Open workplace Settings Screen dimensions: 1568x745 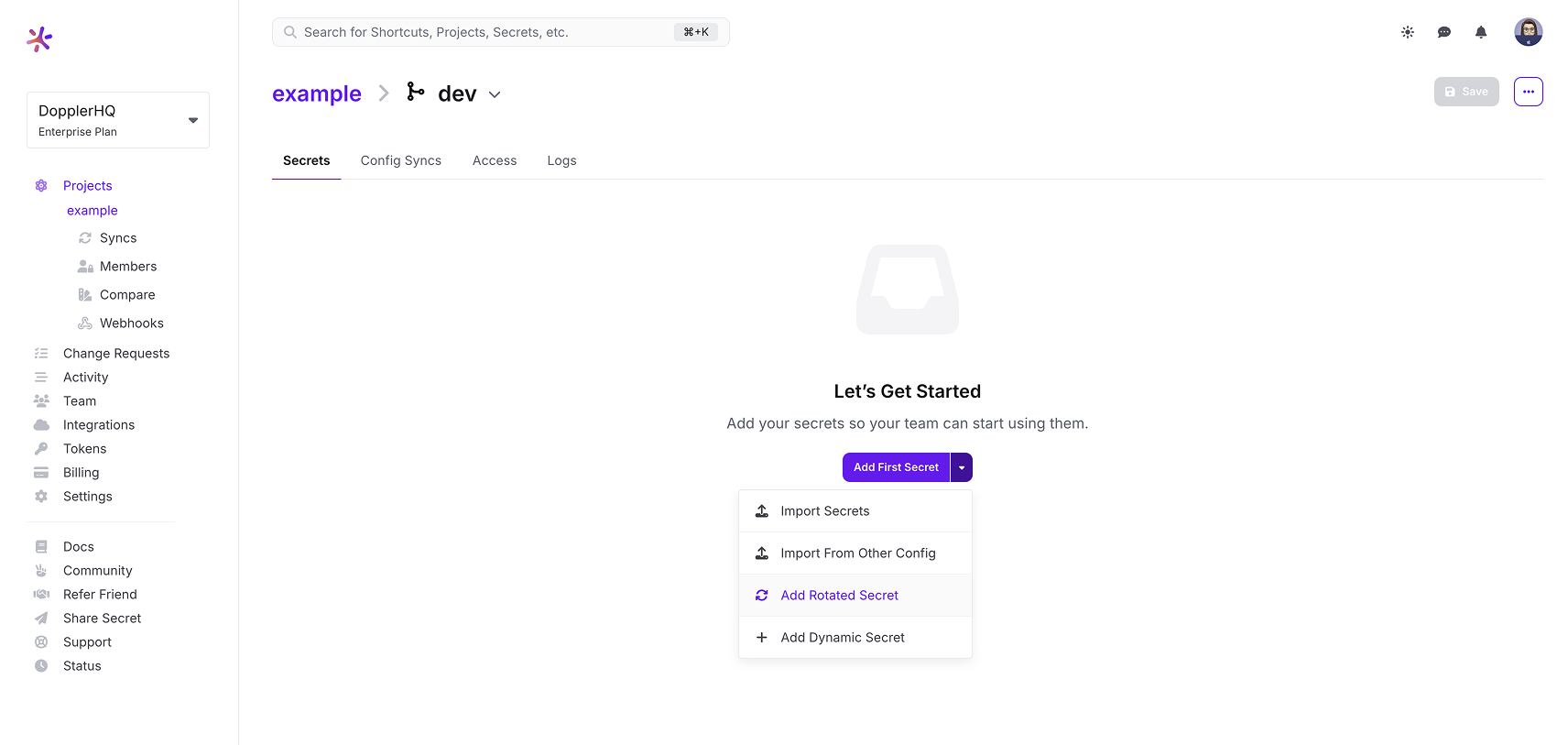(x=88, y=497)
